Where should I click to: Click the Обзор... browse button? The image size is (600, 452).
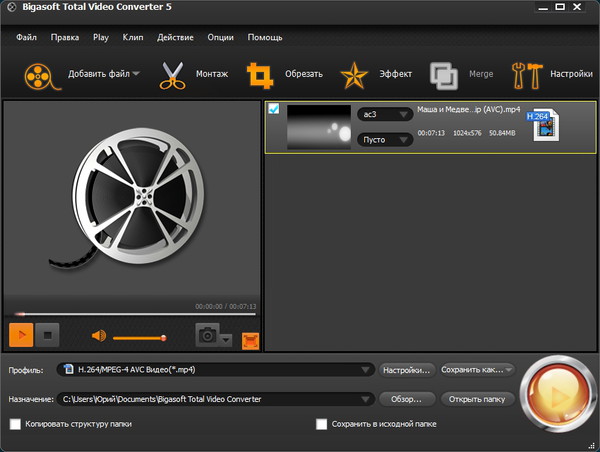click(x=407, y=399)
